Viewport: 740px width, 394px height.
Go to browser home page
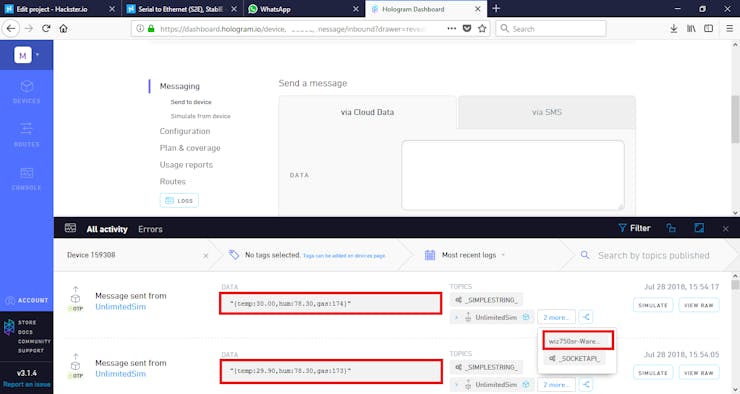[x=63, y=28]
